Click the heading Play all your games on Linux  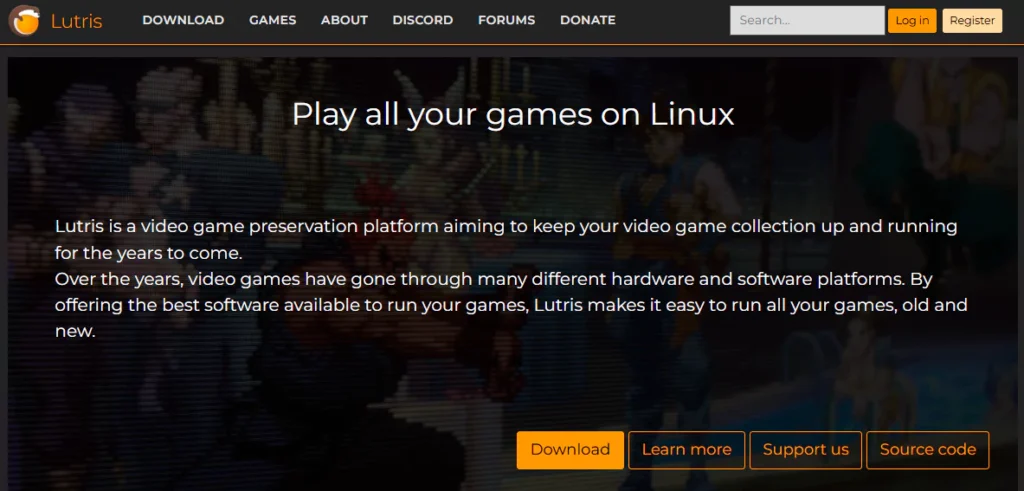point(513,114)
